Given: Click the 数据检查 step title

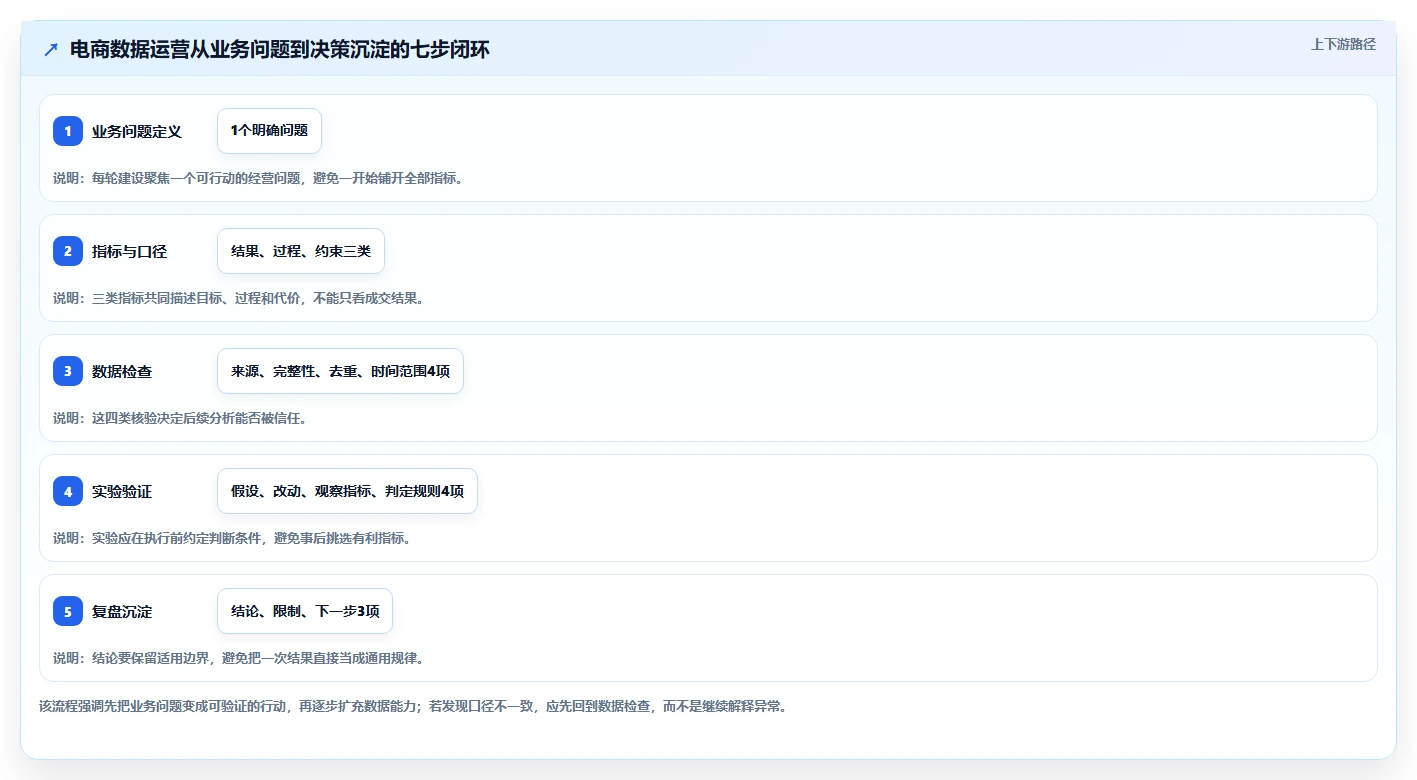Looking at the screenshot, I should click(122, 371).
